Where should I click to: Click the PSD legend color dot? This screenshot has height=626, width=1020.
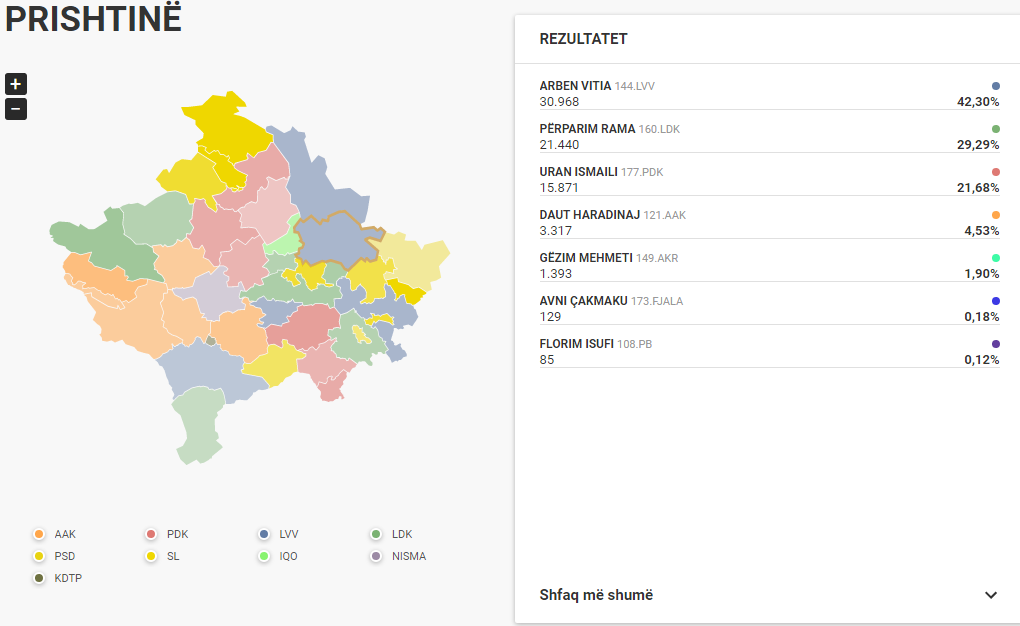39,556
